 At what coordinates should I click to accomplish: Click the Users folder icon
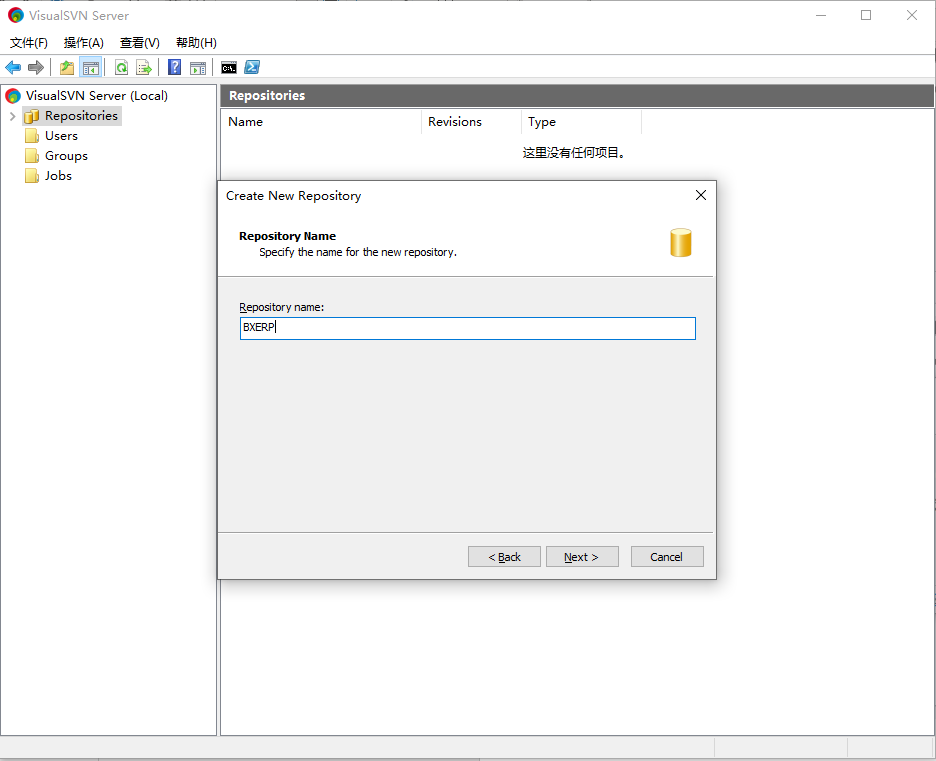32,136
